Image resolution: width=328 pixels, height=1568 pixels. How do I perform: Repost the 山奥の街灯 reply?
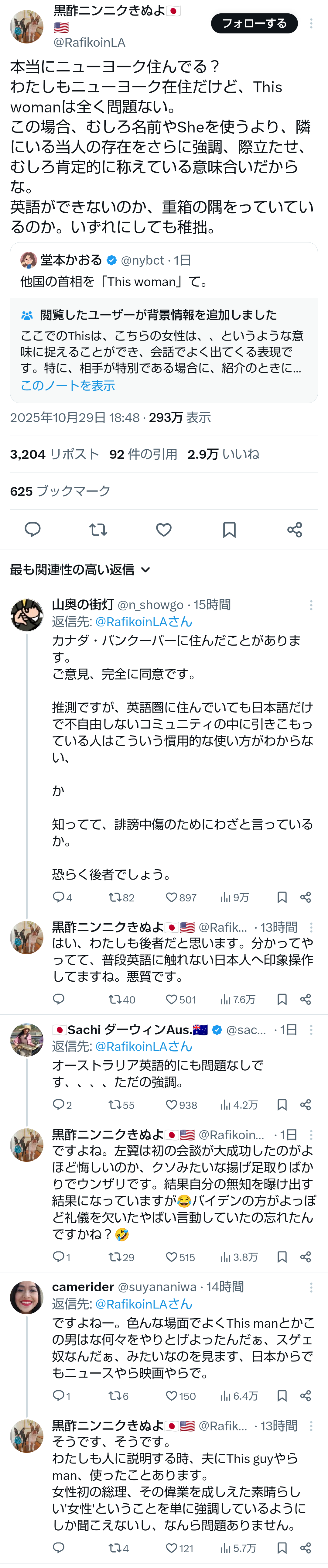point(115,897)
